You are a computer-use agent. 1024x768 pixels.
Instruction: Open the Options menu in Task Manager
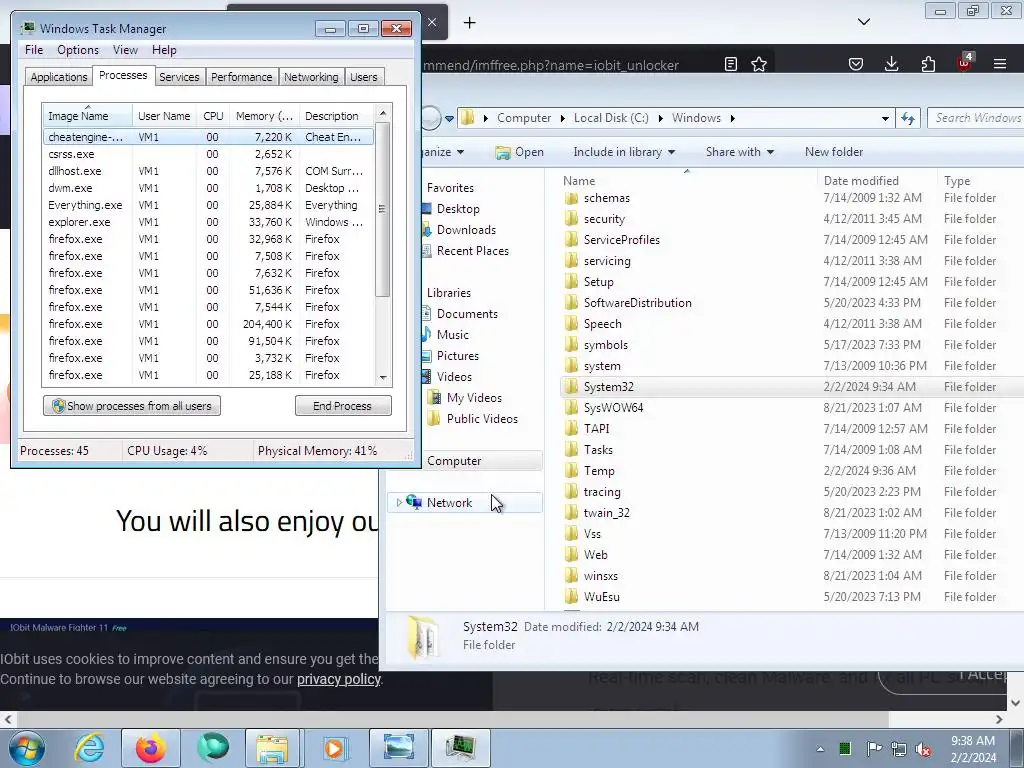[78, 50]
